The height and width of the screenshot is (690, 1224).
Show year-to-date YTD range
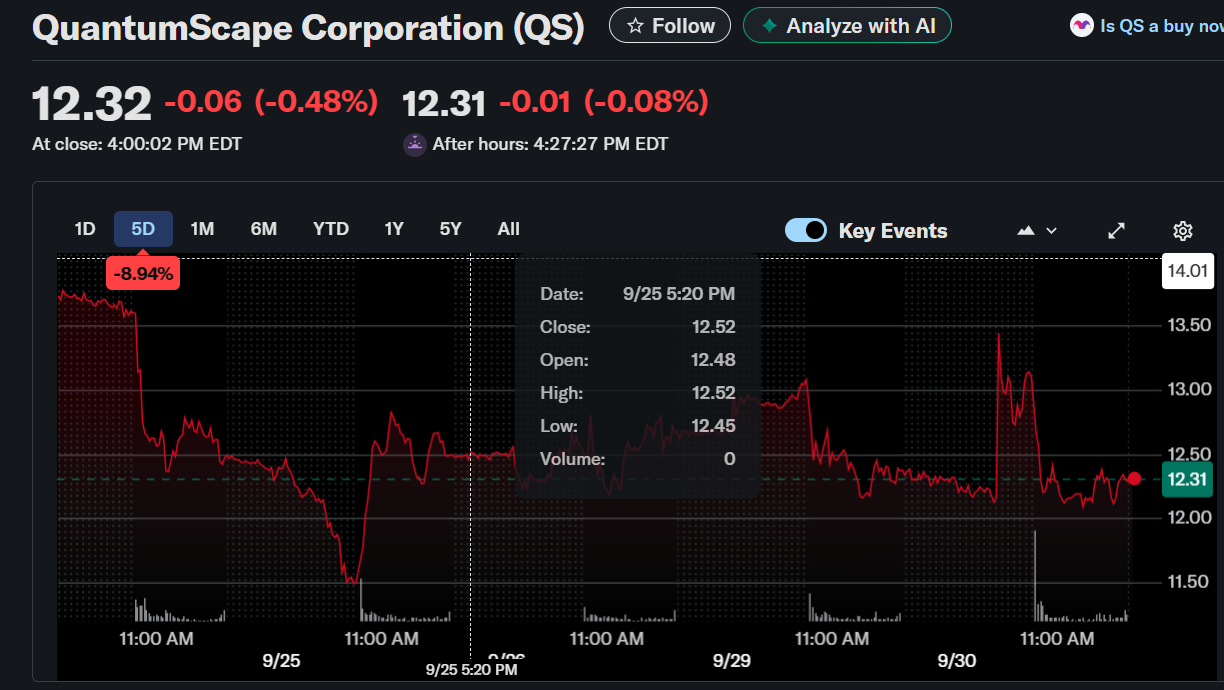click(331, 229)
